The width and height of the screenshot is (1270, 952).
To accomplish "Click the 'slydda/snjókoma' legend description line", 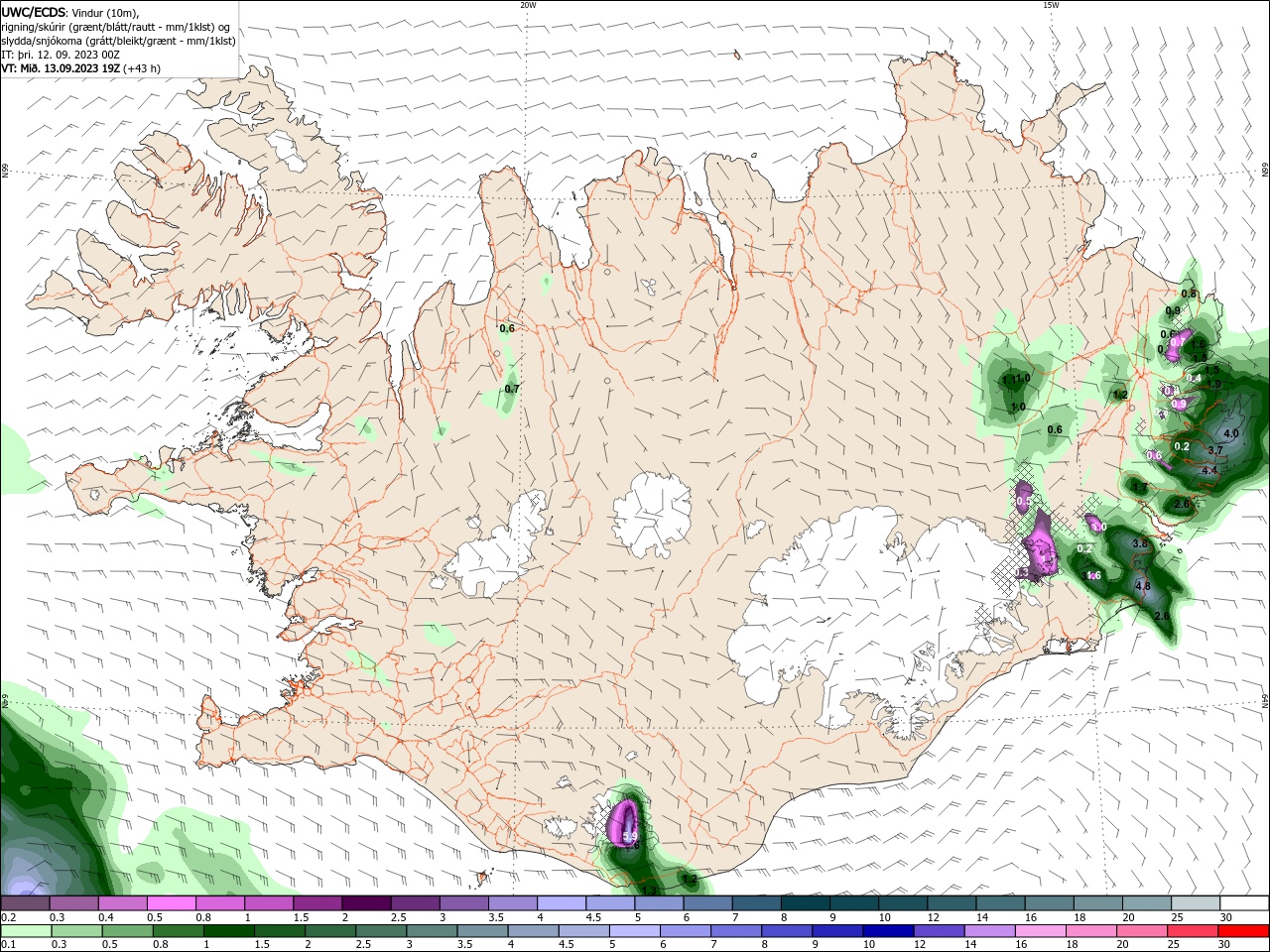I will (x=118, y=41).
